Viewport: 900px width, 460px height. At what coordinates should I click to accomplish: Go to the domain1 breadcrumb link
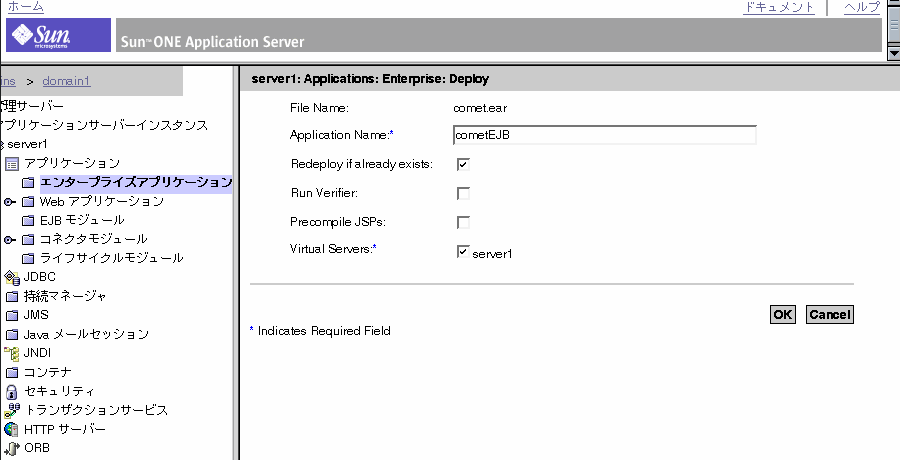[x=67, y=81]
